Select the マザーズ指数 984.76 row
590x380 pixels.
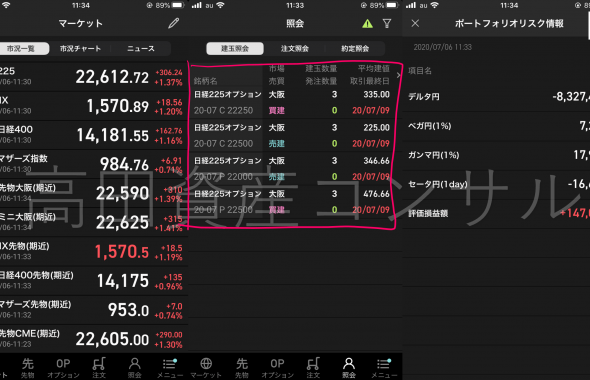tap(92, 164)
